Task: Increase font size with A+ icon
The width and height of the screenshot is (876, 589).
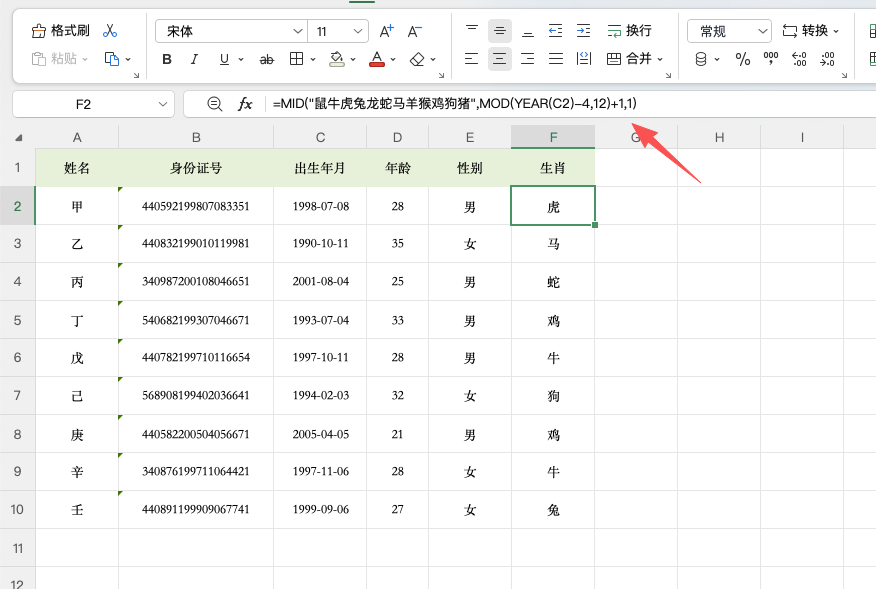Action: click(x=387, y=31)
